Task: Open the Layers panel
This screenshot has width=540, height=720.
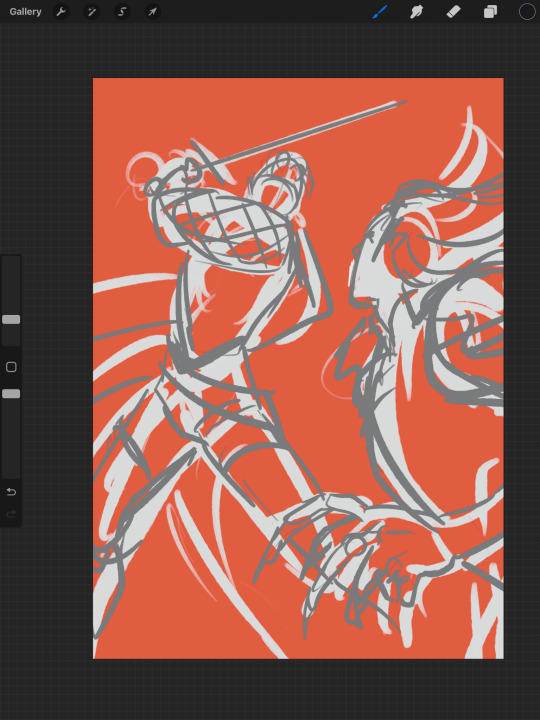Action: pos(490,11)
